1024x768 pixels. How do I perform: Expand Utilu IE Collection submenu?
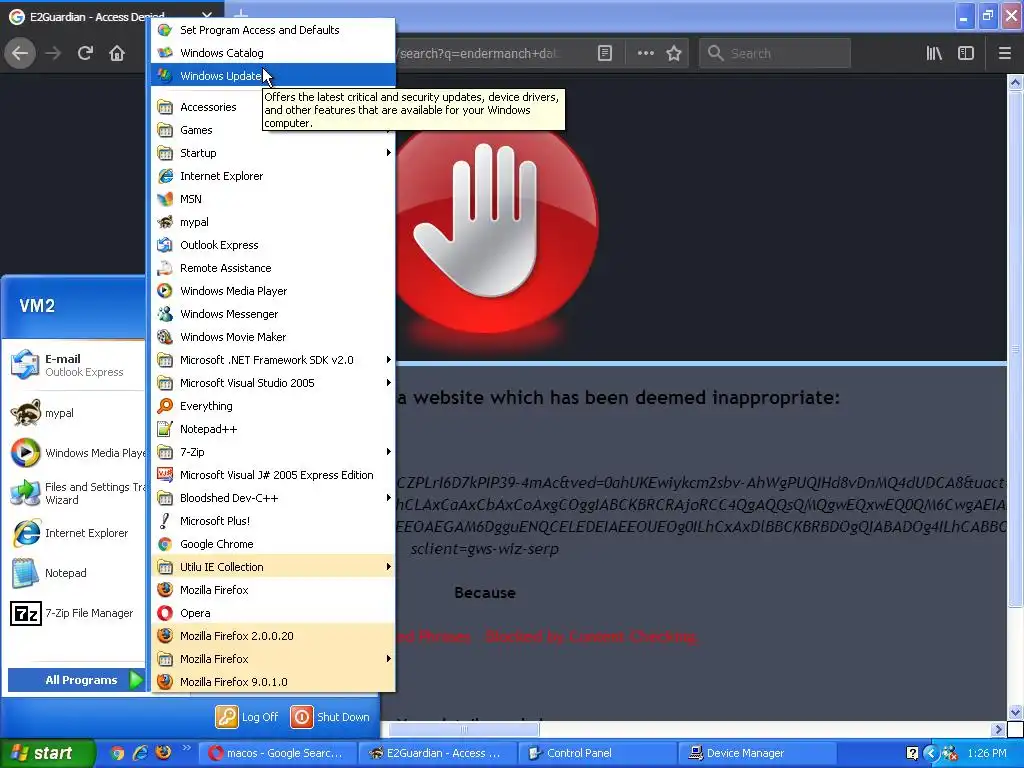pyautogui.click(x=273, y=567)
